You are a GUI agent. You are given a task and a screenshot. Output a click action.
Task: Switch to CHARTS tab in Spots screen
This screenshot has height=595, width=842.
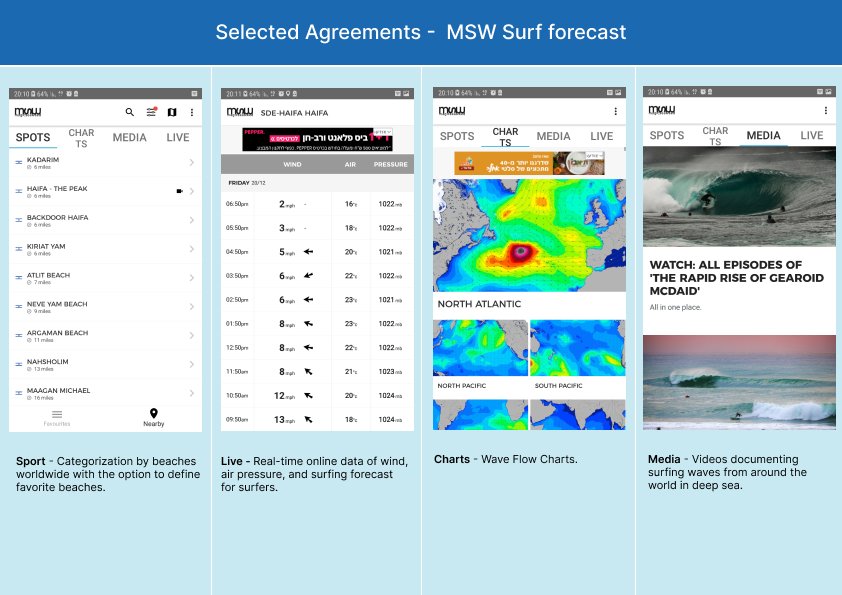pyautogui.click(x=81, y=138)
